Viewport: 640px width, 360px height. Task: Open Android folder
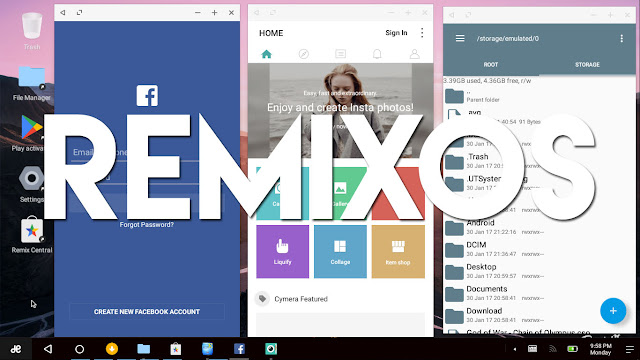[x=539, y=227]
